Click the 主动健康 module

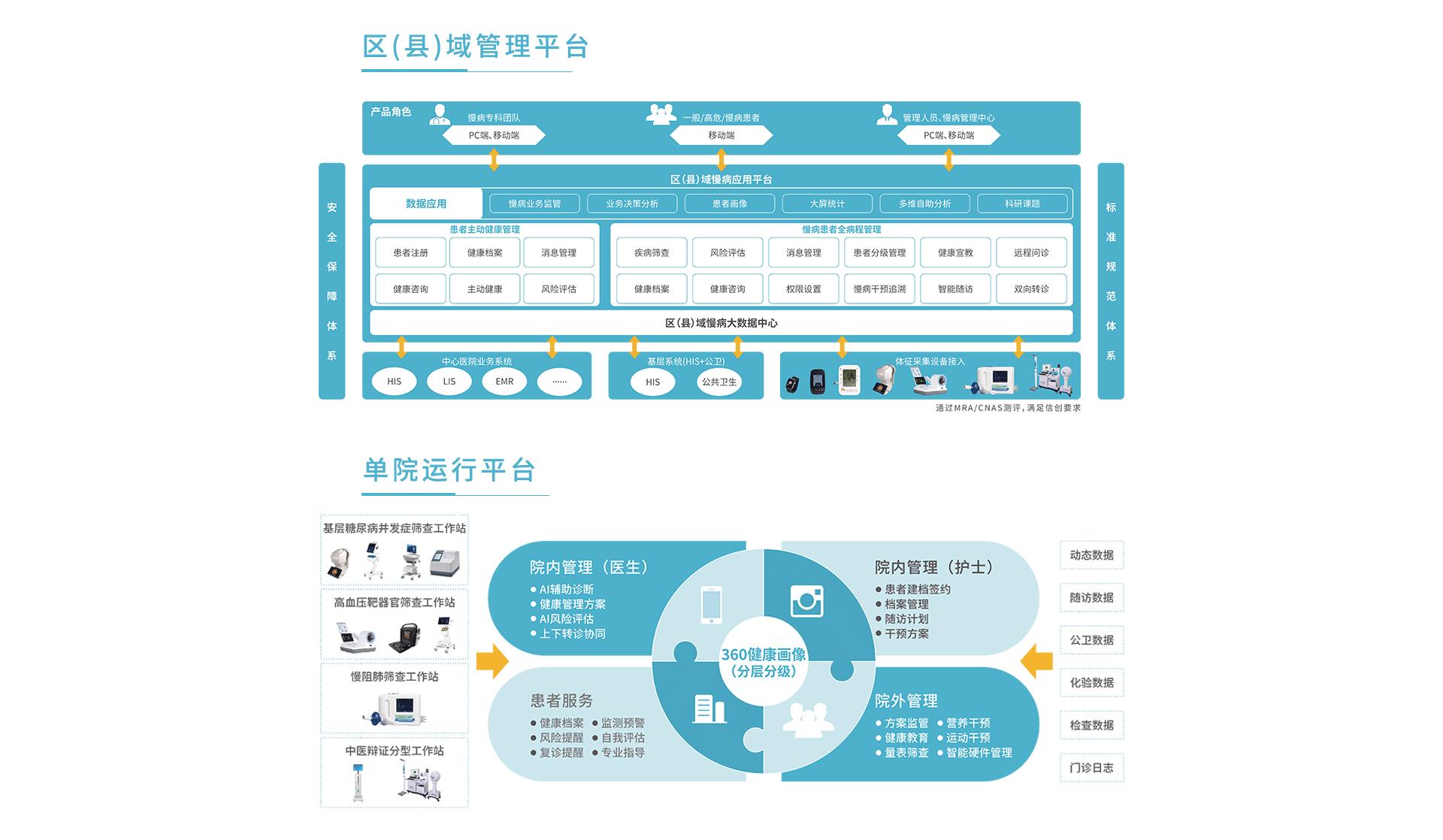(485, 289)
